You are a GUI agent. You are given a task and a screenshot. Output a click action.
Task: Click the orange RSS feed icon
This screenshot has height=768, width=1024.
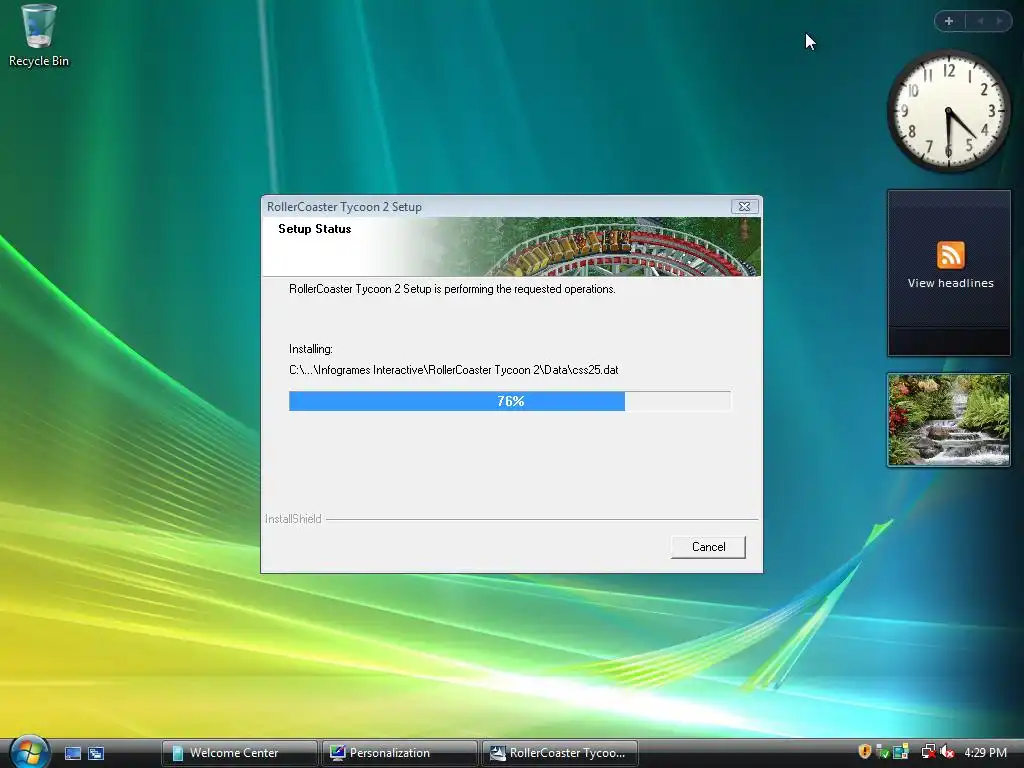tap(950, 255)
